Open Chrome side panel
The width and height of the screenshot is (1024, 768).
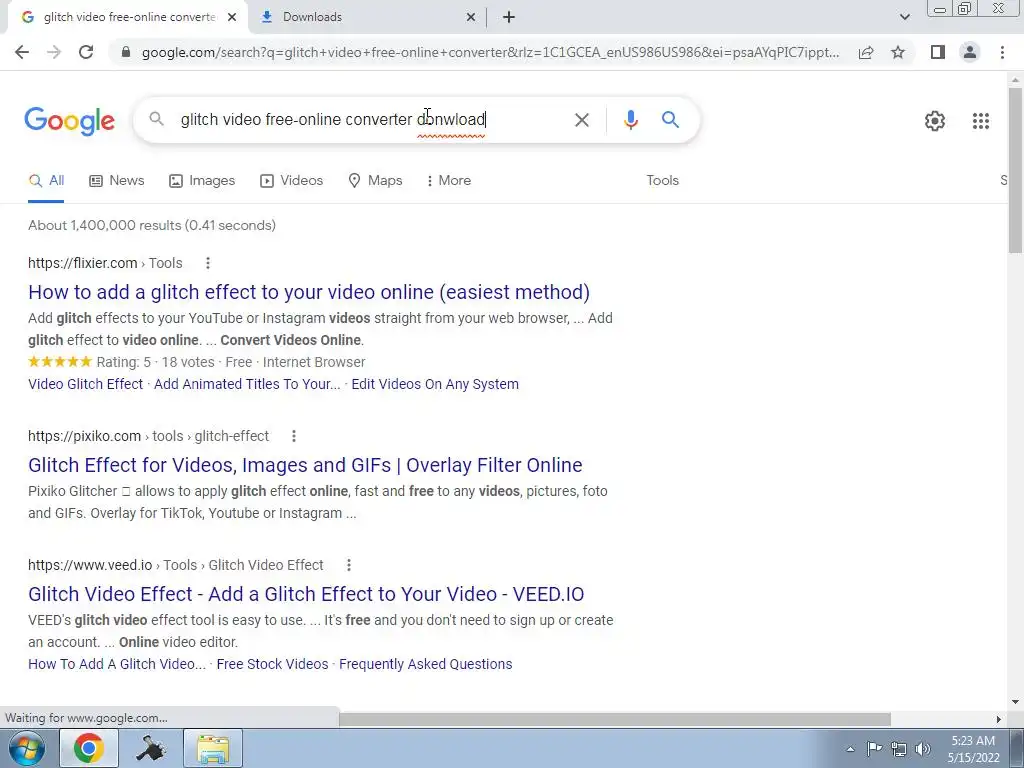(938, 52)
